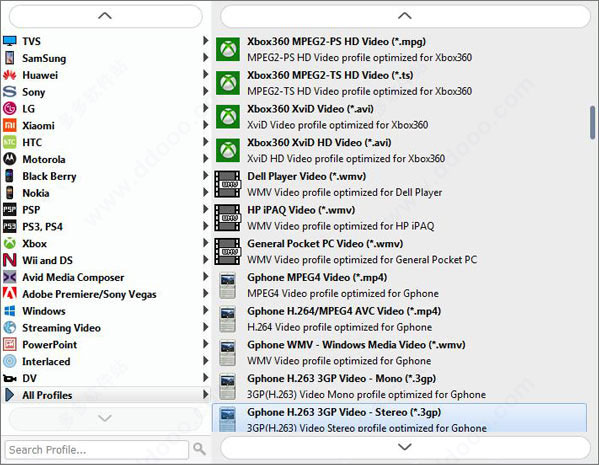This screenshot has width=599, height=465.
Task: Expand the Xbox submenu arrow
Action: point(206,242)
